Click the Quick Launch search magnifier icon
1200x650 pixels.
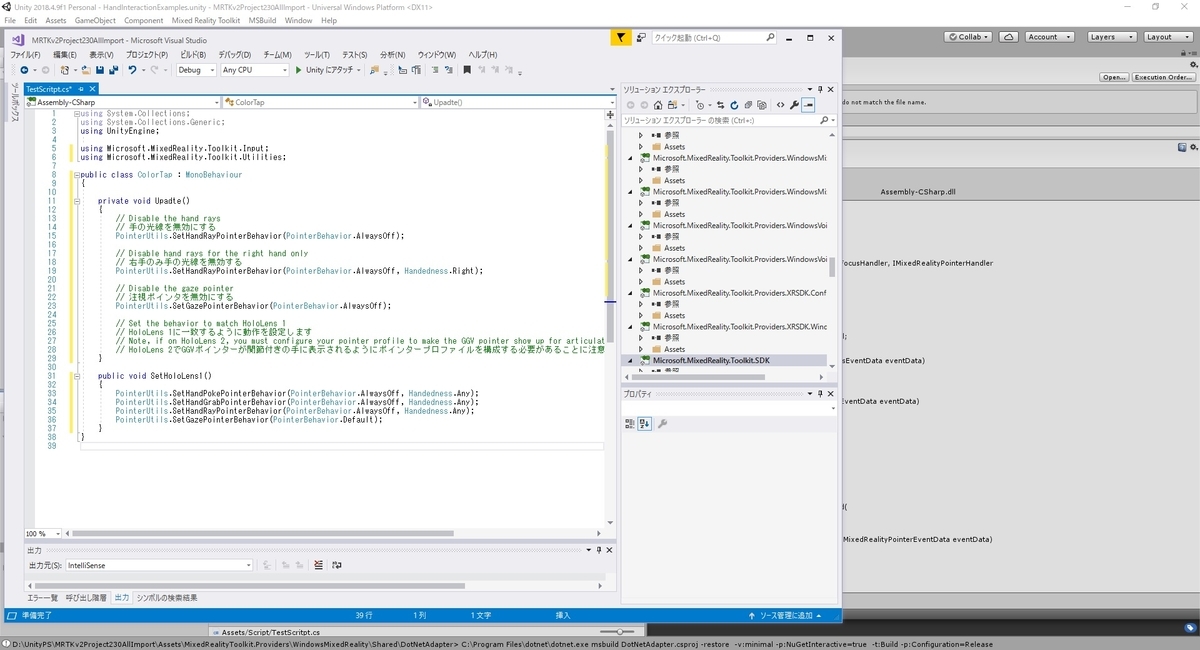pos(770,38)
